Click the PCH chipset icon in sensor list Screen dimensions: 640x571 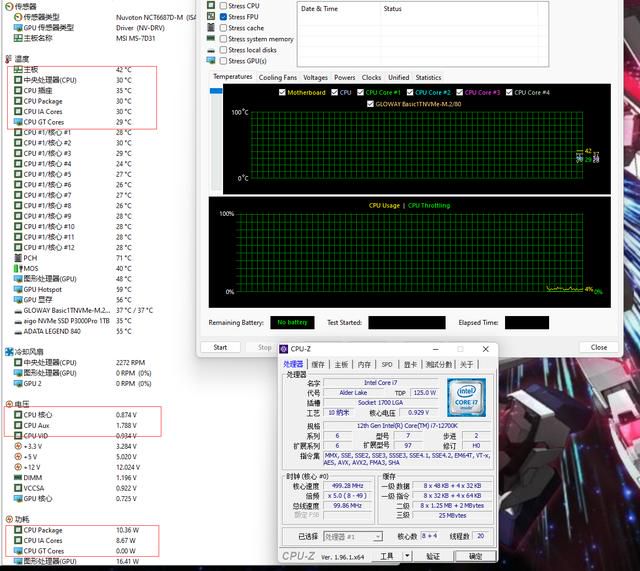[x=18, y=258]
